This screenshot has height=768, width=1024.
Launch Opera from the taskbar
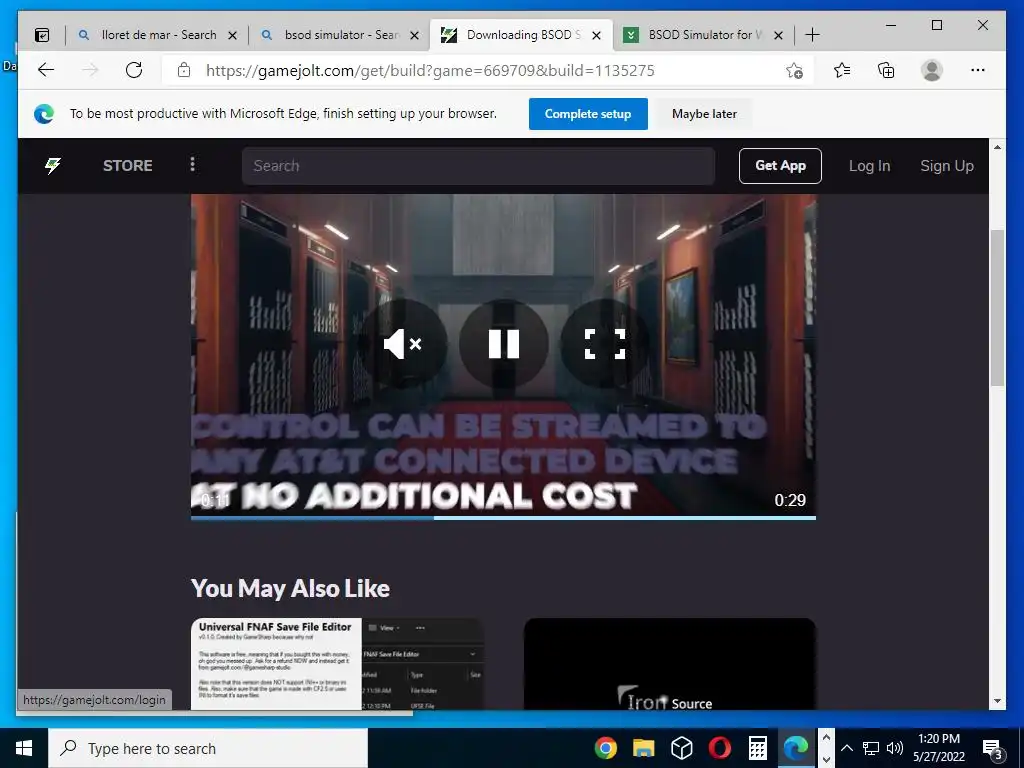tap(719, 748)
